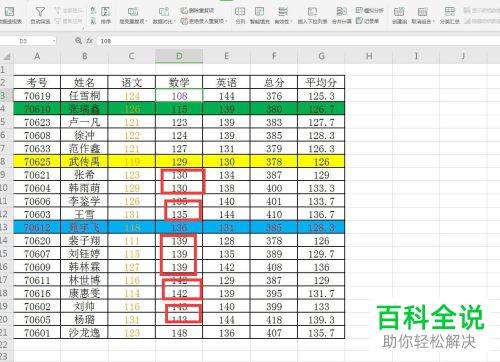The height and width of the screenshot is (362, 500).
Task: Click the math score cell 148
Action: tap(179, 333)
